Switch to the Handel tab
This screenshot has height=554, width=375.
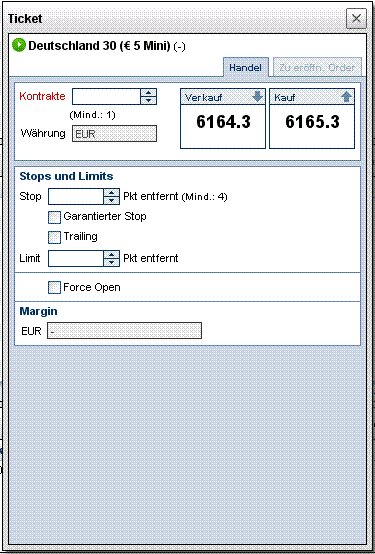(x=246, y=67)
